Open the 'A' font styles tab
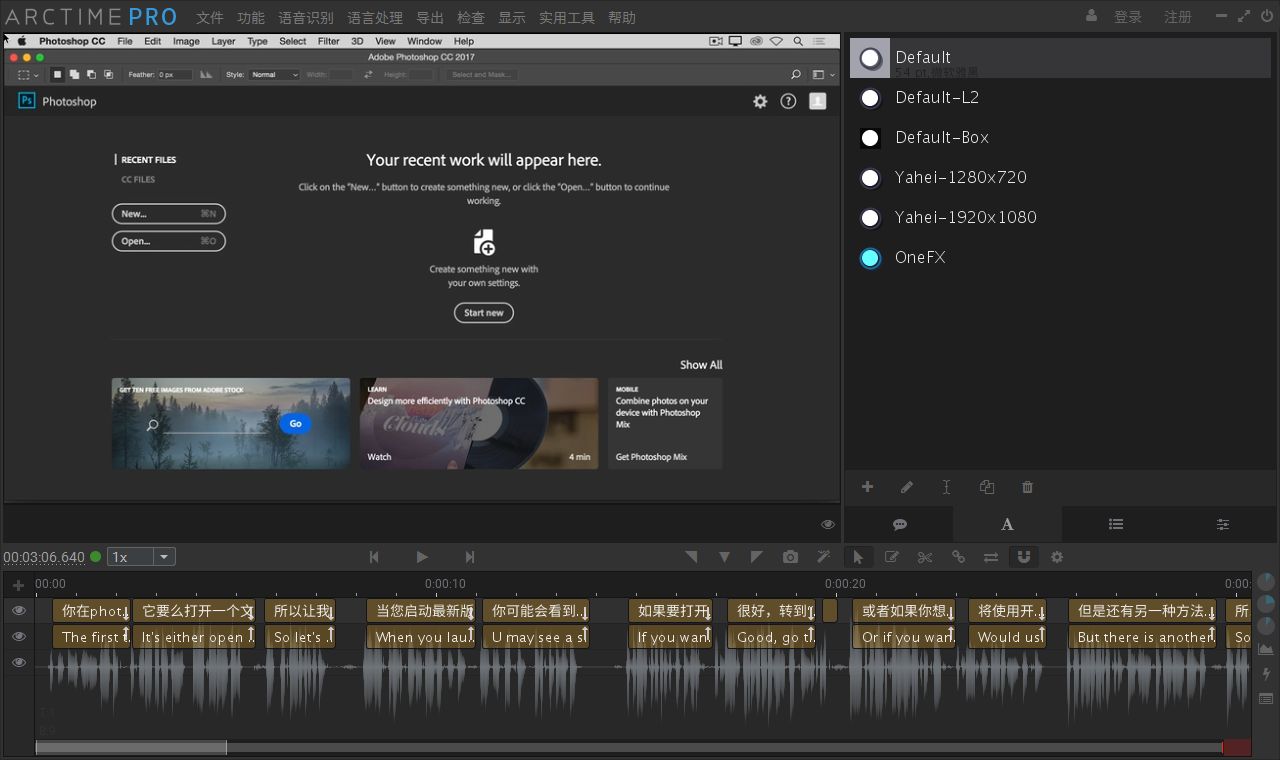 click(1007, 524)
